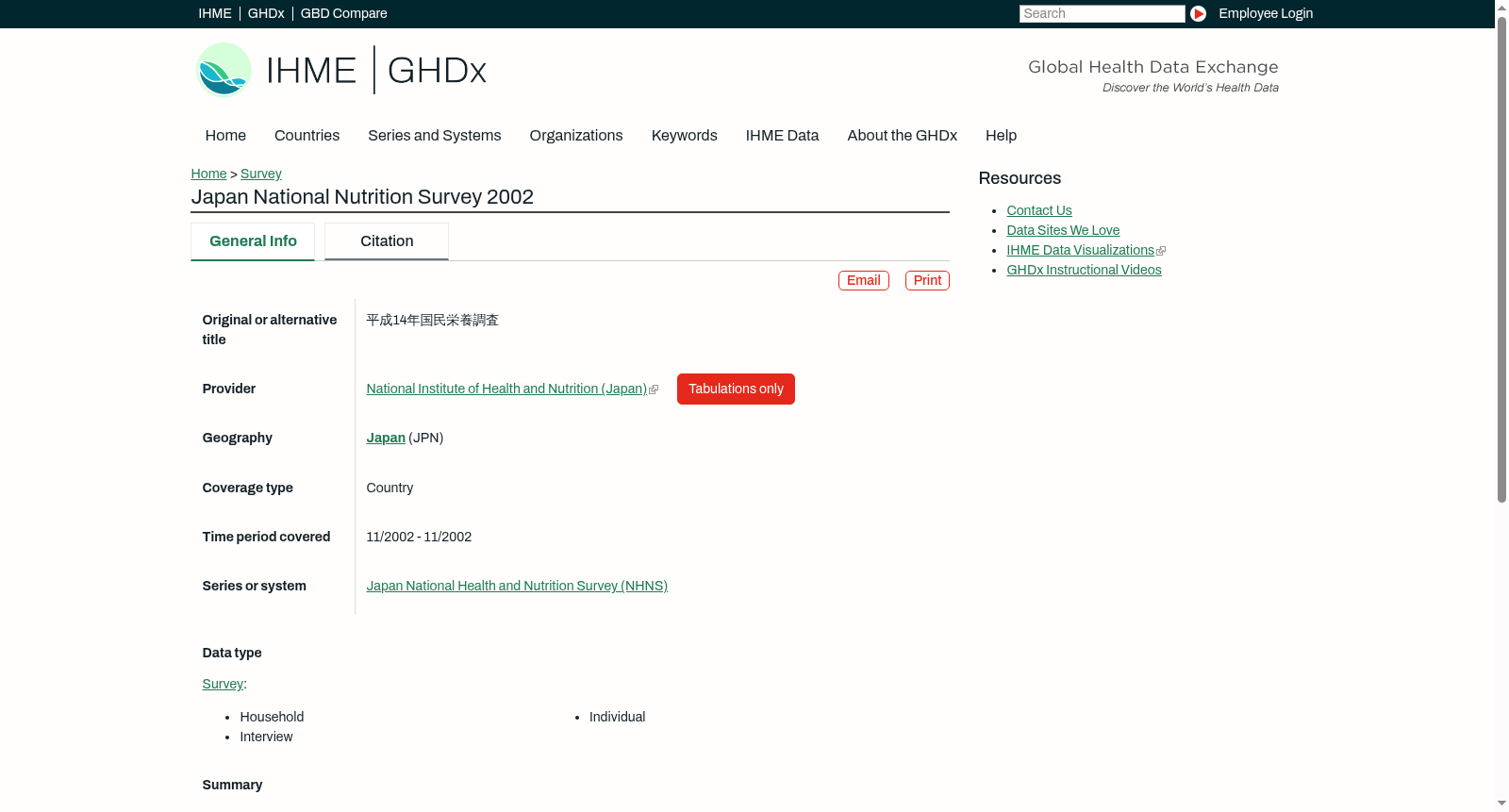
Task: Click the Tabulations only badge
Action: click(x=736, y=389)
